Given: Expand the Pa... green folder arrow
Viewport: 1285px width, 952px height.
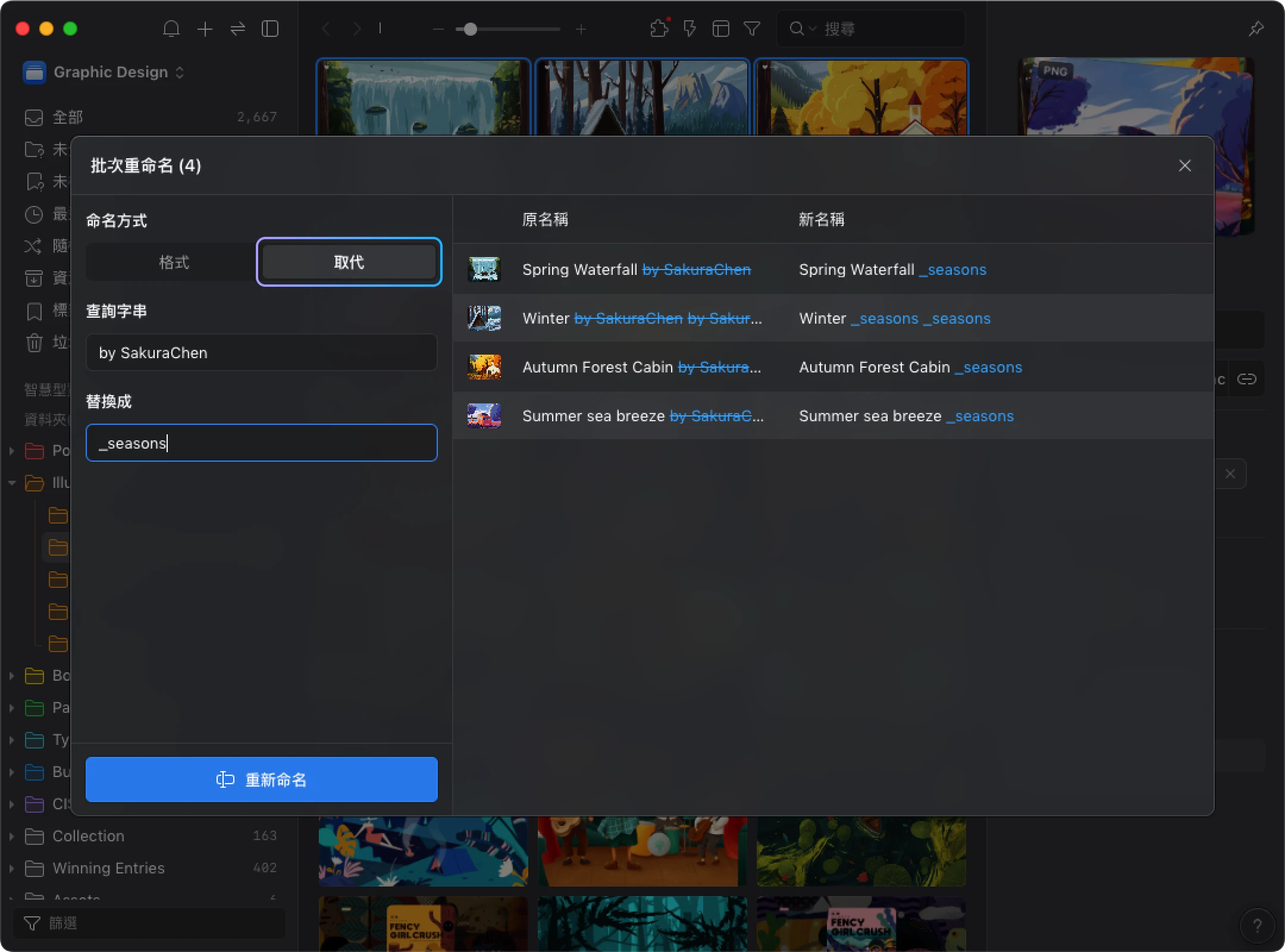Looking at the screenshot, I should tap(11, 707).
